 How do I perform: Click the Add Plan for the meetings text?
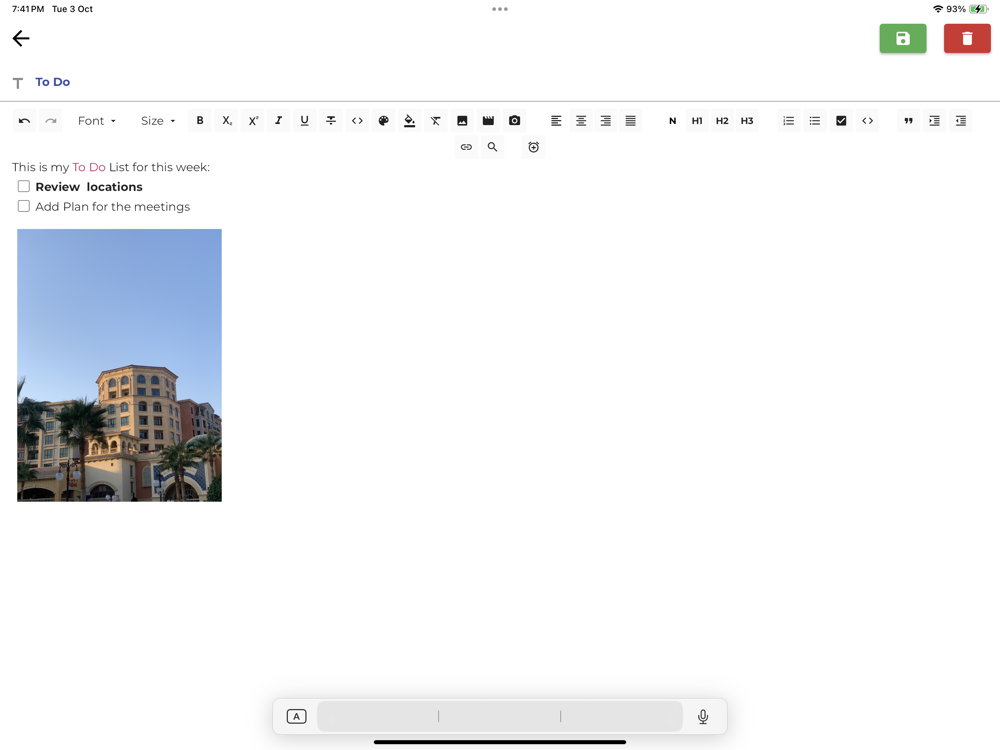pos(113,207)
